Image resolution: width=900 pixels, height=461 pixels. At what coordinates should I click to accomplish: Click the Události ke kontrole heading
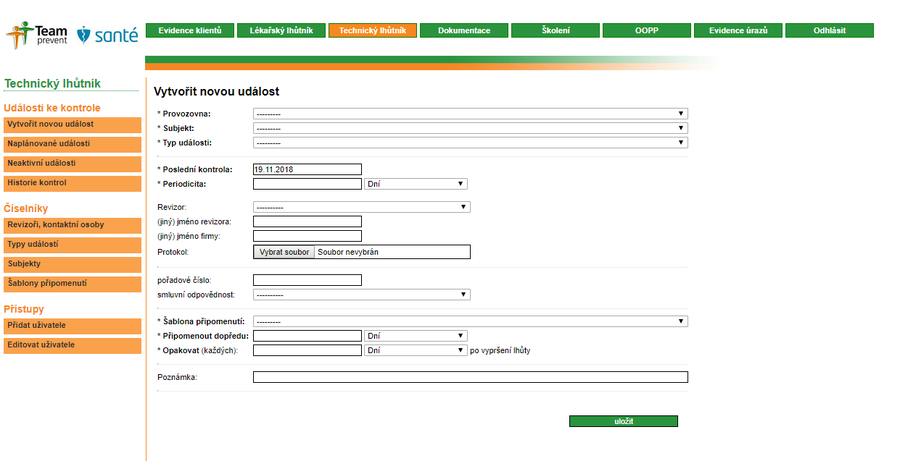coord(52,108)
